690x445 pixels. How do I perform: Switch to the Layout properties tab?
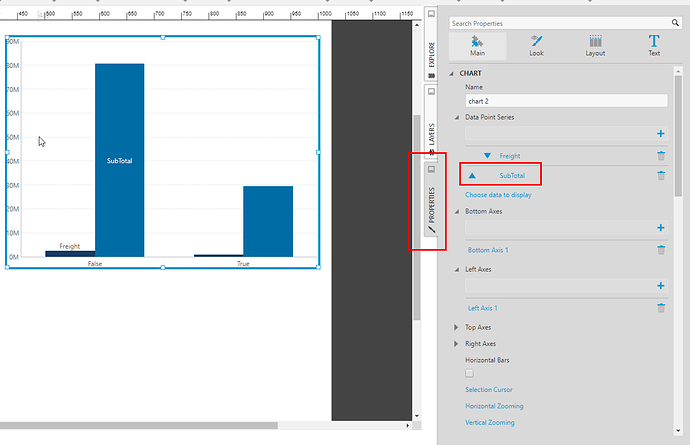(595, 46)
